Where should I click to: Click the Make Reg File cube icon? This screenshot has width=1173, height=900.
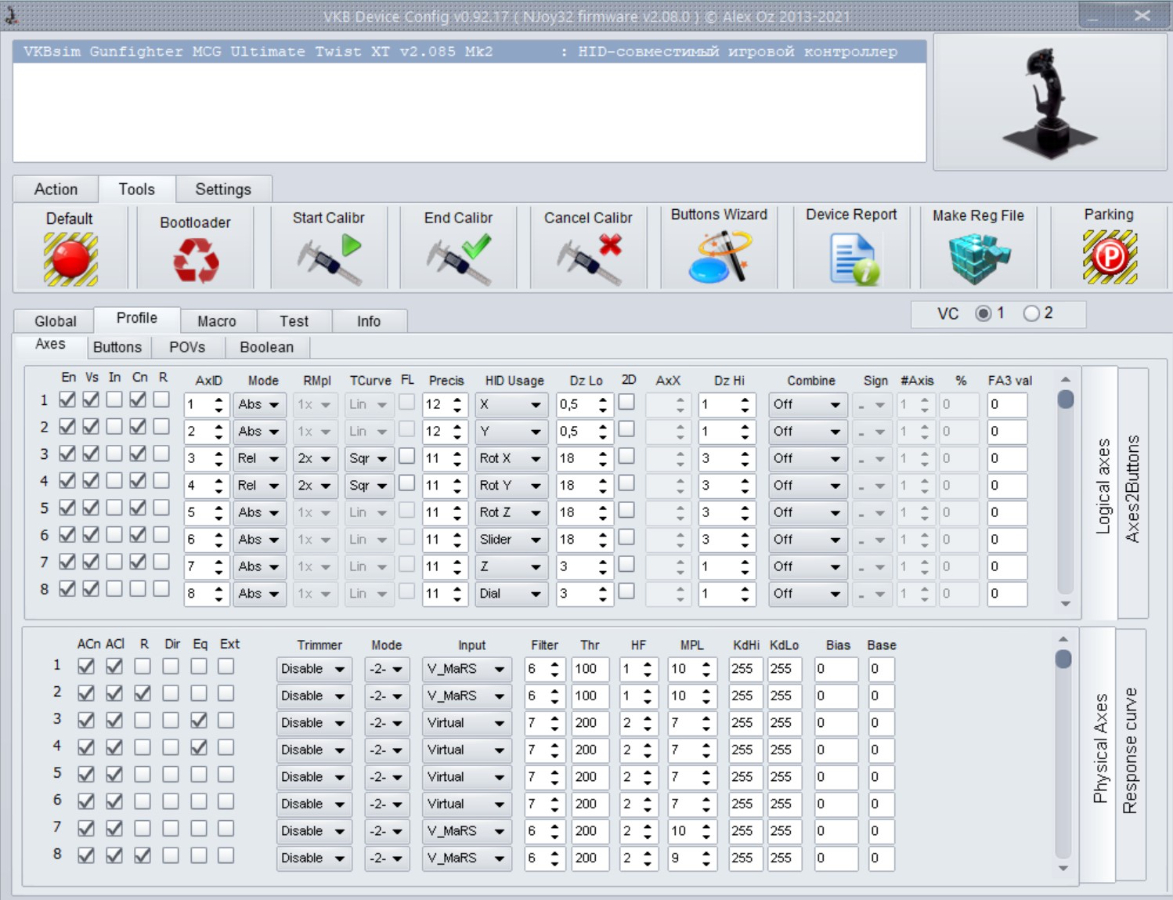[979, 259]
